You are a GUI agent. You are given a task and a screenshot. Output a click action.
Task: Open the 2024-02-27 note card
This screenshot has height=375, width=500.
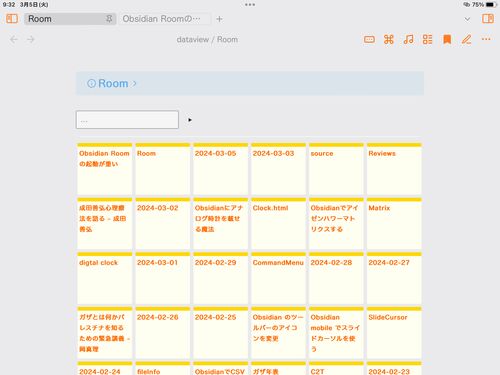pyautogui.click(x=394, y=278)
